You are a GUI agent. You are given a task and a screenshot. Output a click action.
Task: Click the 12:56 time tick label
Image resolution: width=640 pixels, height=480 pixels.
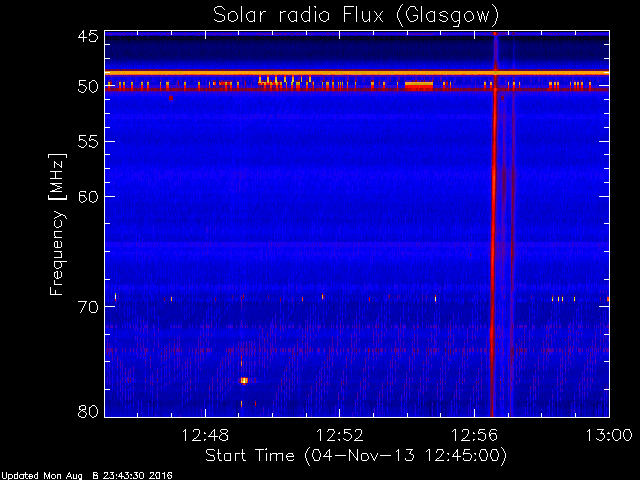coord(474,436)
